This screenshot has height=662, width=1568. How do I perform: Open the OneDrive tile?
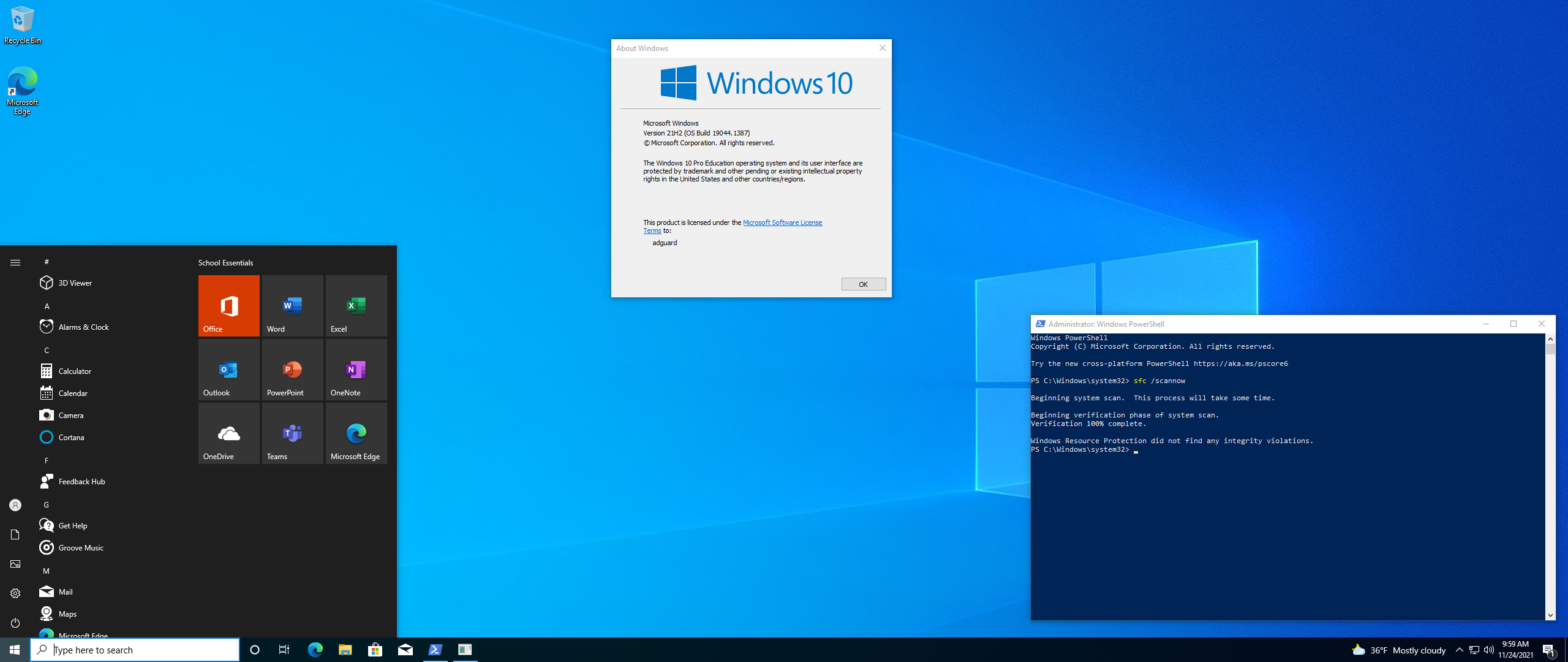228,433
